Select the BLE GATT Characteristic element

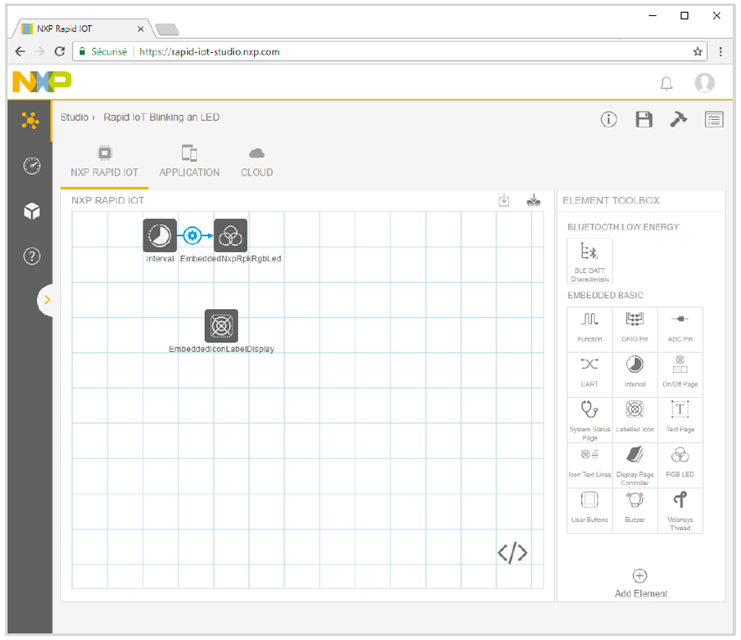[x=589, y=260]
